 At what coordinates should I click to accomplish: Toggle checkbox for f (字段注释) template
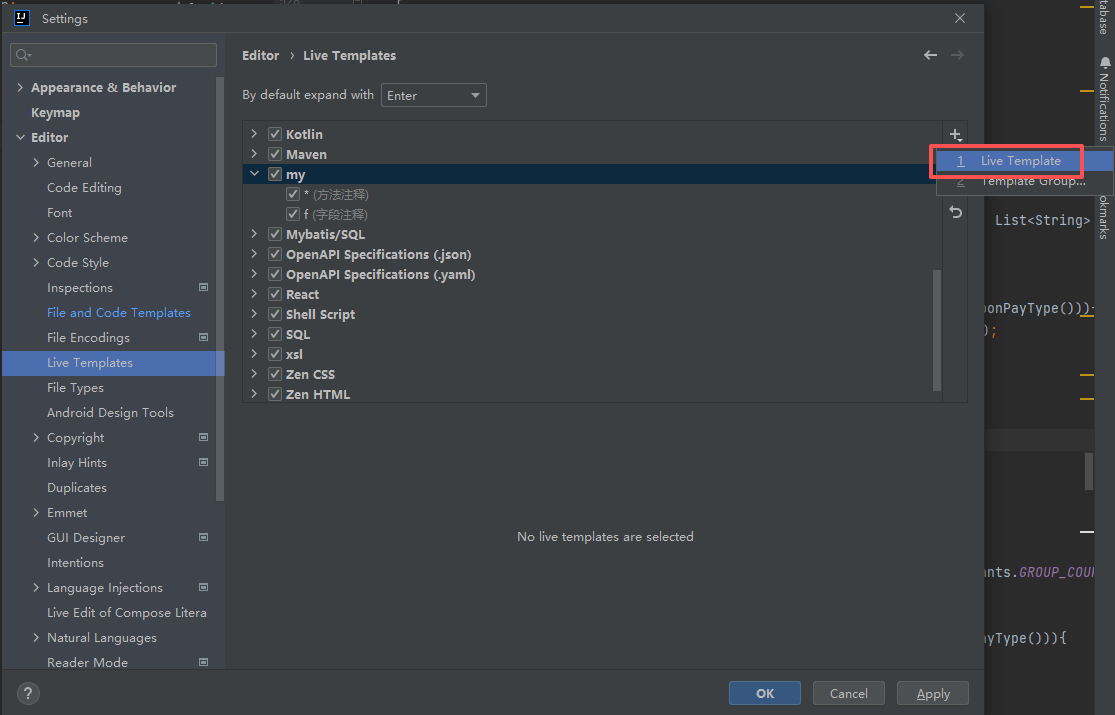[x=292, y=213]
